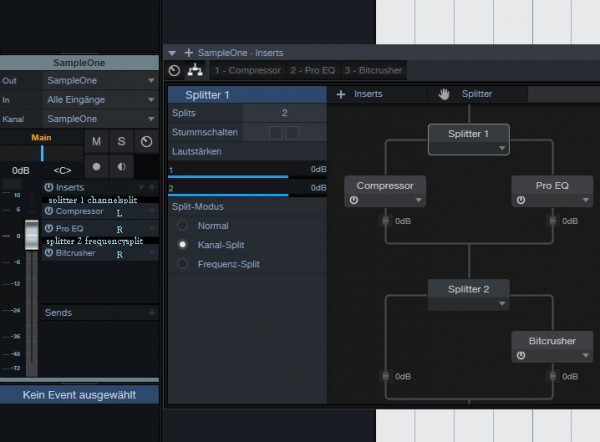
Task: Click the 0dB volume value field
Action: 21,170
